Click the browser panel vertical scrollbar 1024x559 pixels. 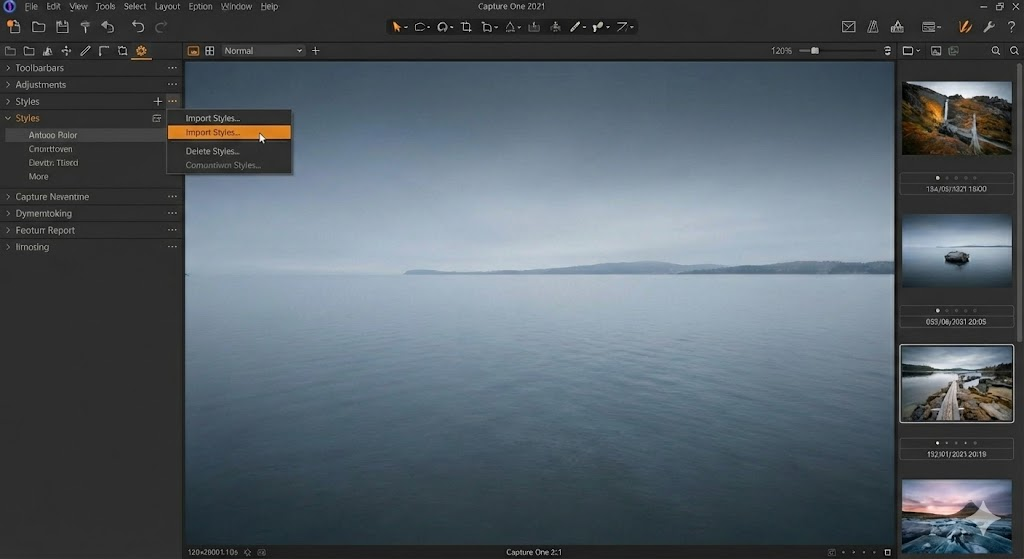point(1020,202)
